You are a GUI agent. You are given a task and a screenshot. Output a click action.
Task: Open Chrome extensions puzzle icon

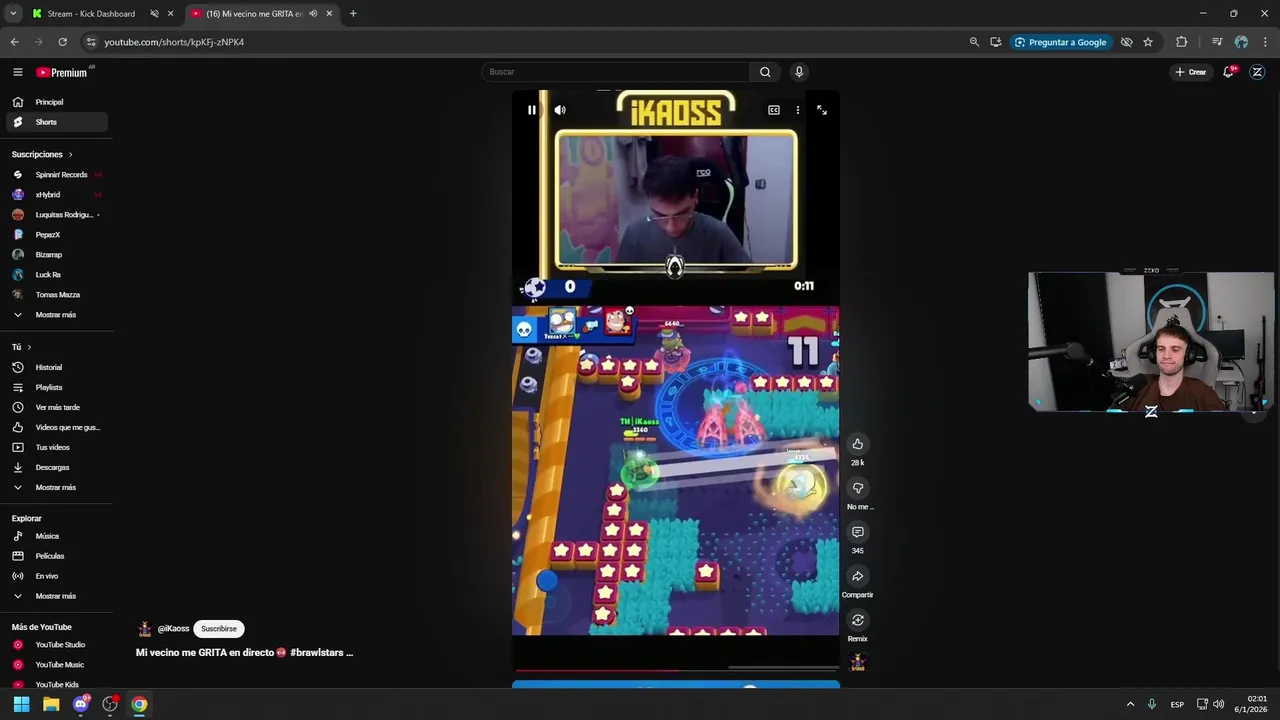click(x=1181, y=42)
